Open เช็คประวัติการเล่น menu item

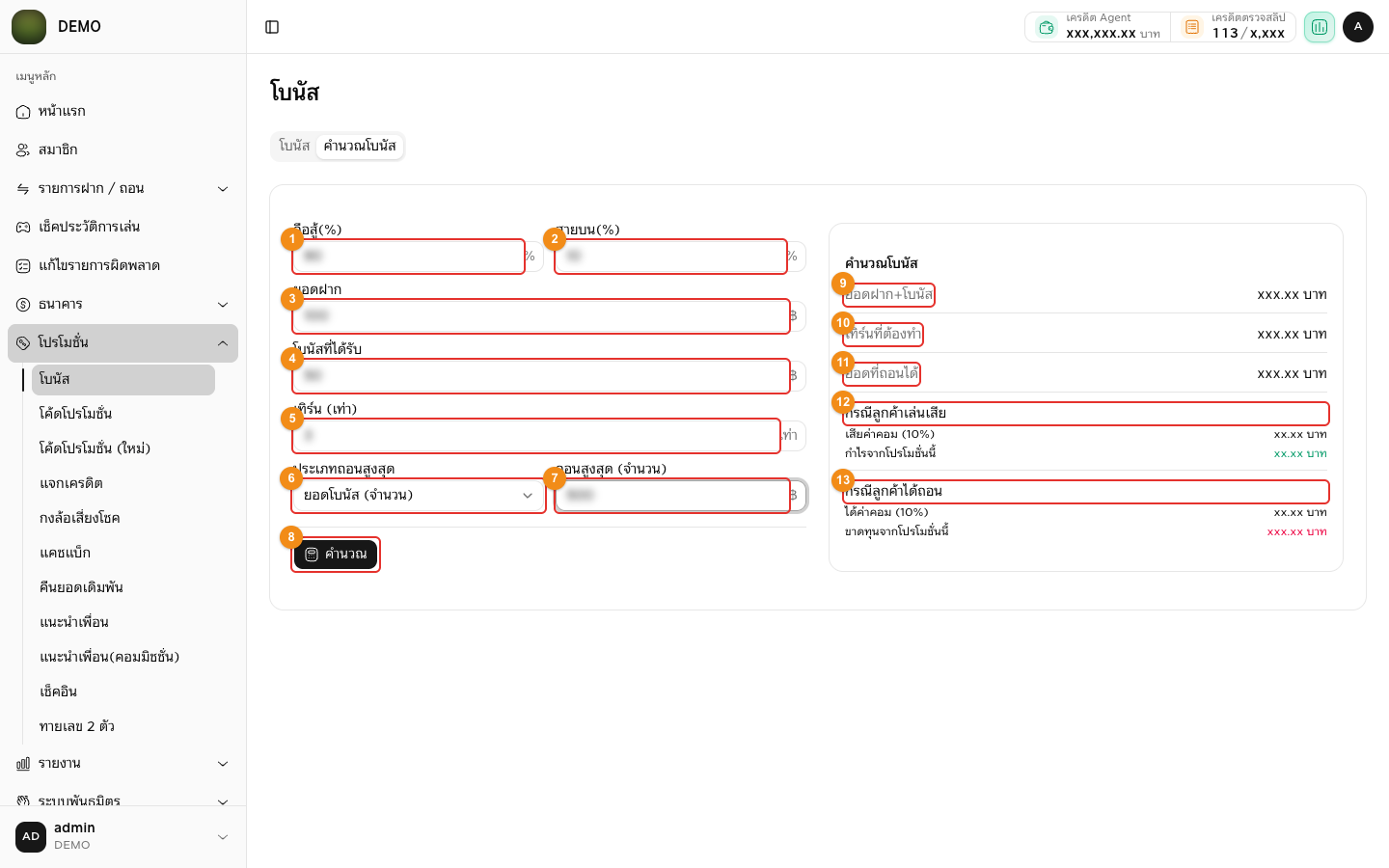(123, 228)
